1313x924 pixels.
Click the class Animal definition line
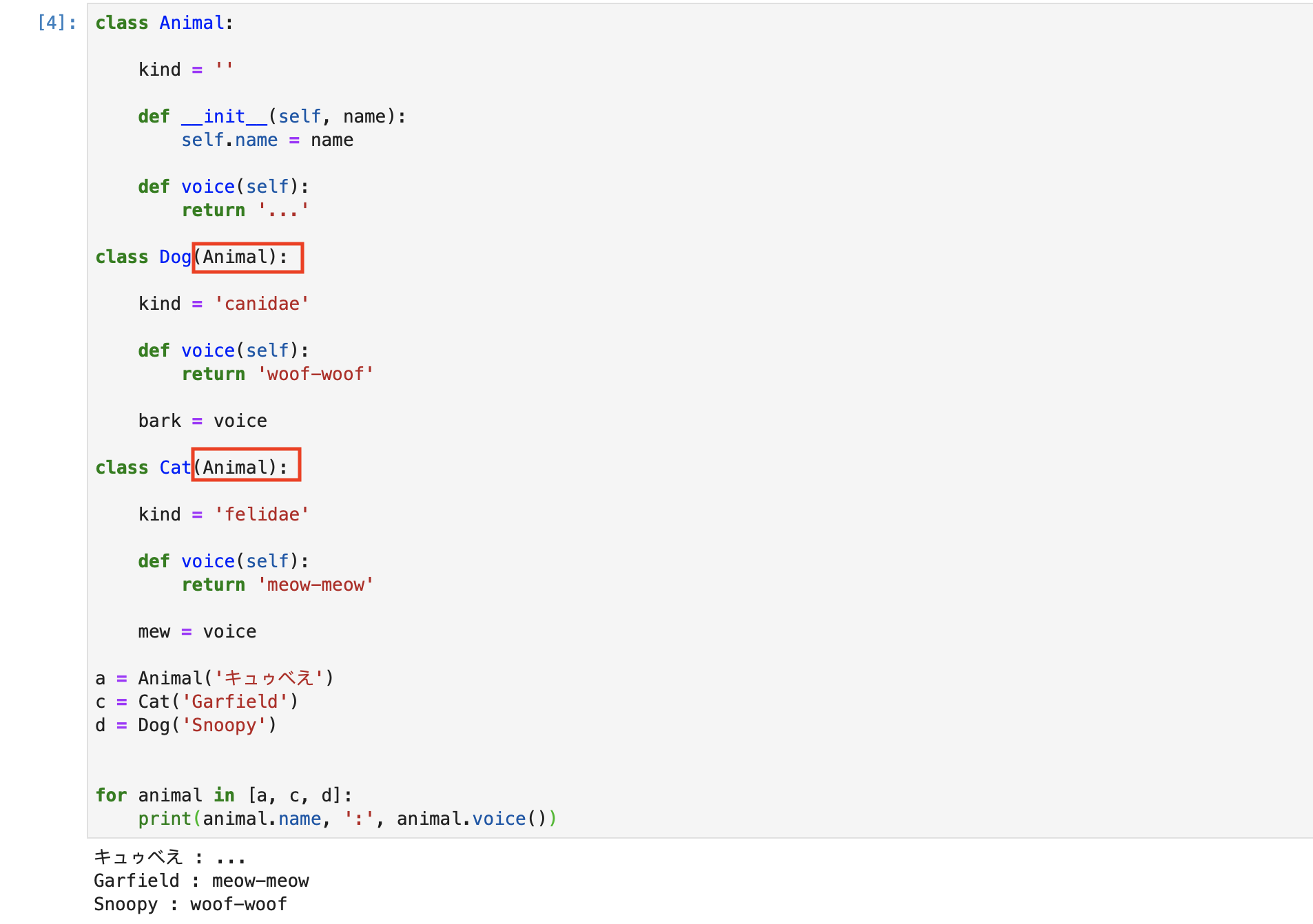(x=163, y=22)
